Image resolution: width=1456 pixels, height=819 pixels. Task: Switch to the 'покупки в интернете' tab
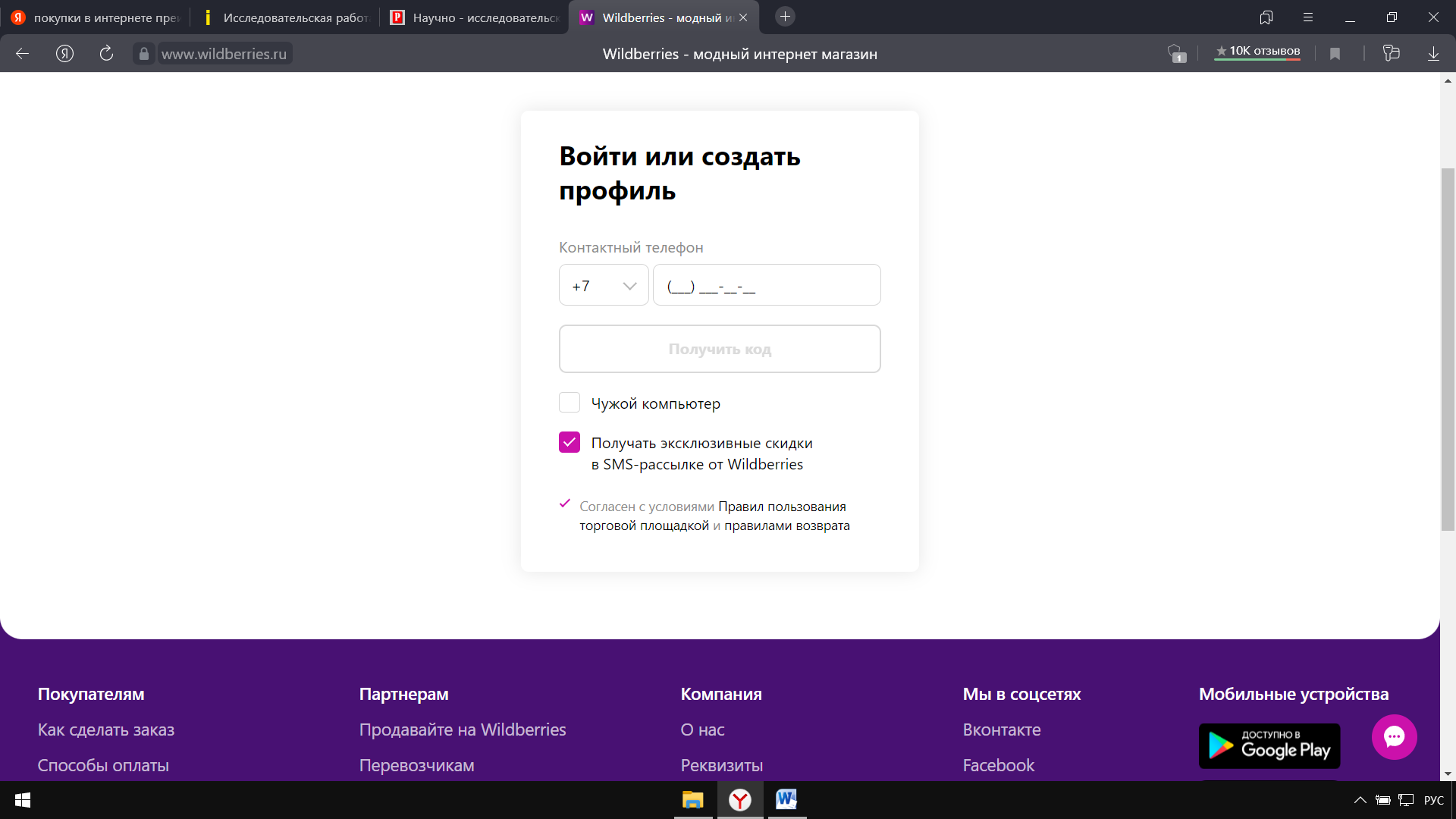tap(95, 17)
